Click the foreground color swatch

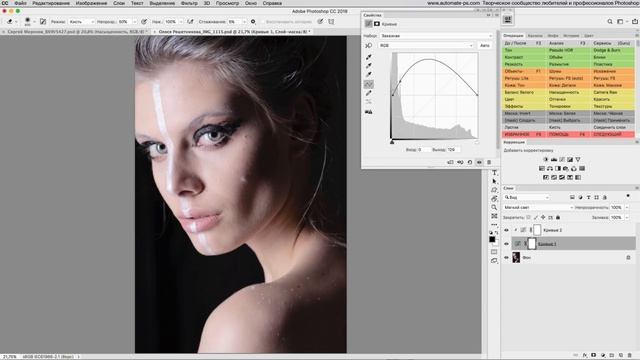(x=492, y=240)
